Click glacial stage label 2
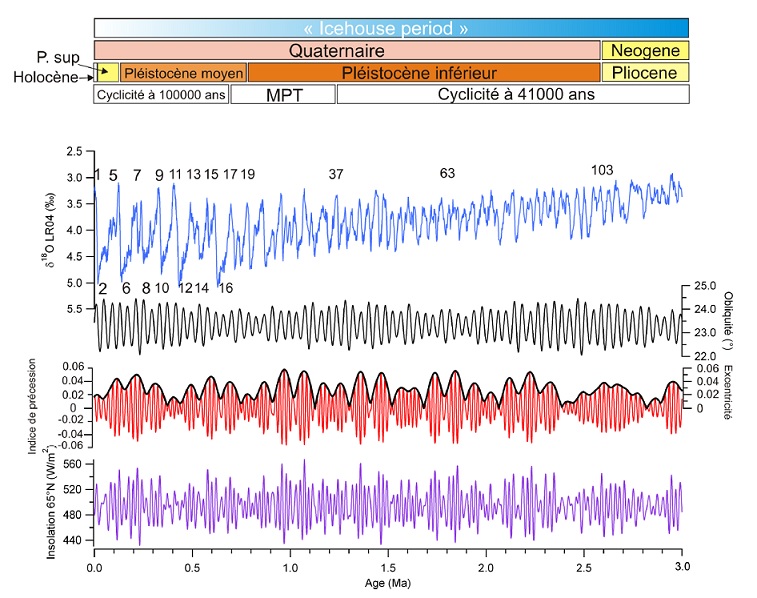The image size is (757, 598). point(102,289)
